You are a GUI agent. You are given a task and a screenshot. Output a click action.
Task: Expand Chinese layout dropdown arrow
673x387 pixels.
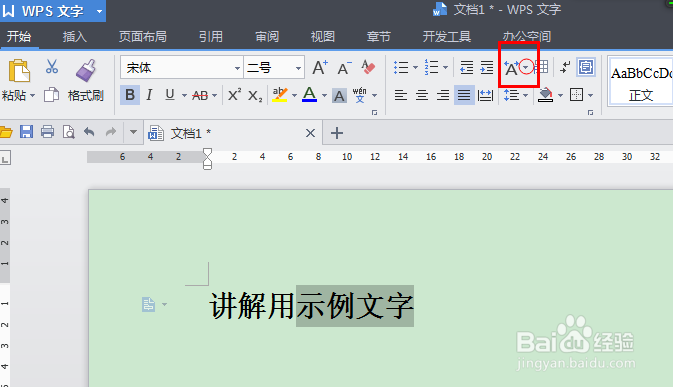click(x=526, y=67)
